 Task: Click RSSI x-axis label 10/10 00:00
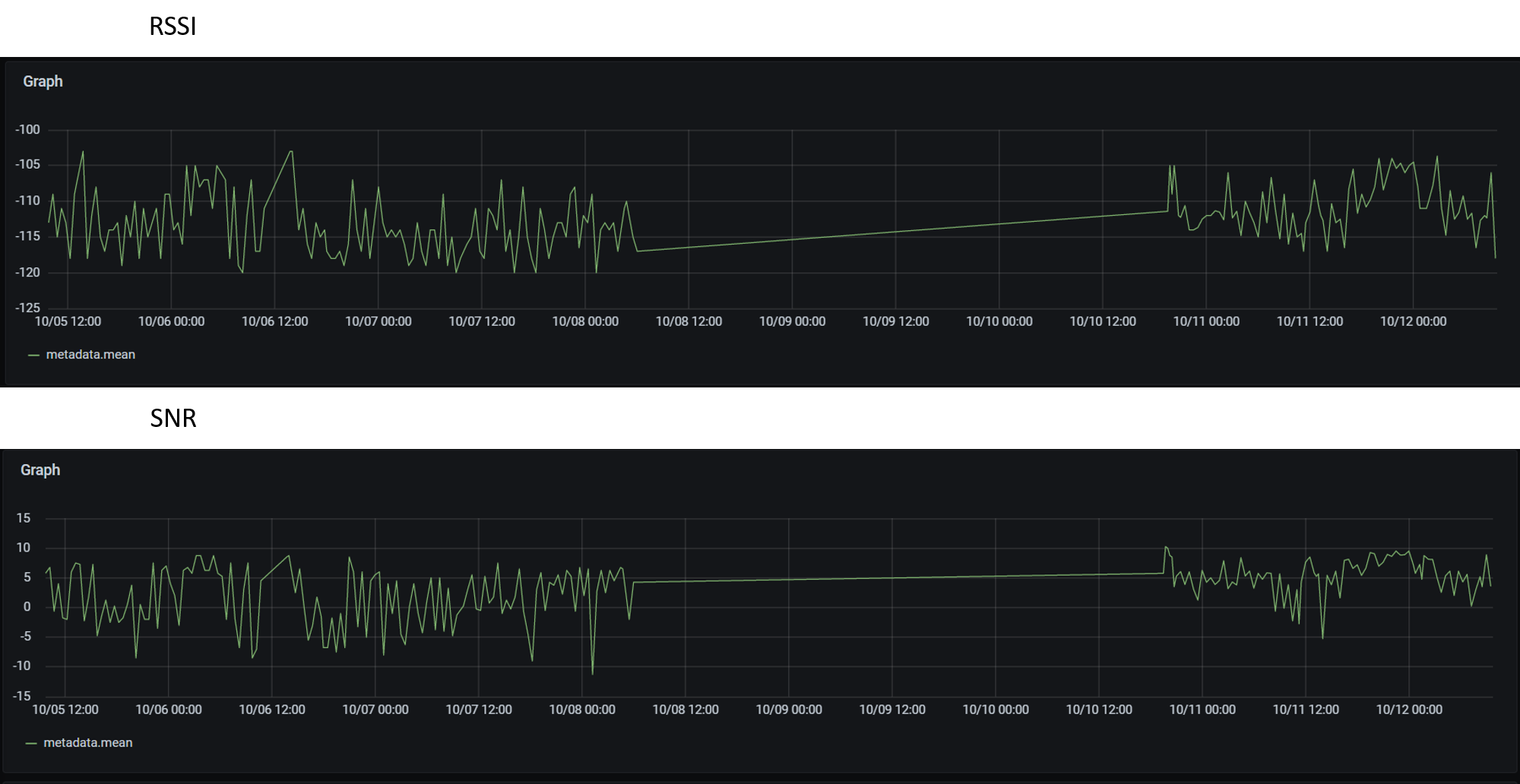click(999, 321)
